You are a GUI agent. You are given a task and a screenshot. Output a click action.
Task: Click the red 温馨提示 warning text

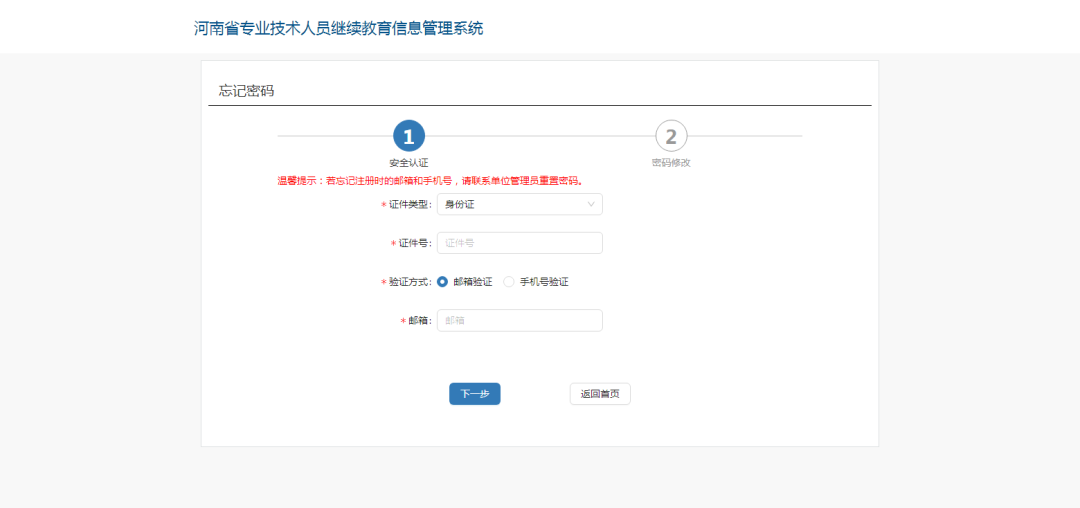(430, 181)
